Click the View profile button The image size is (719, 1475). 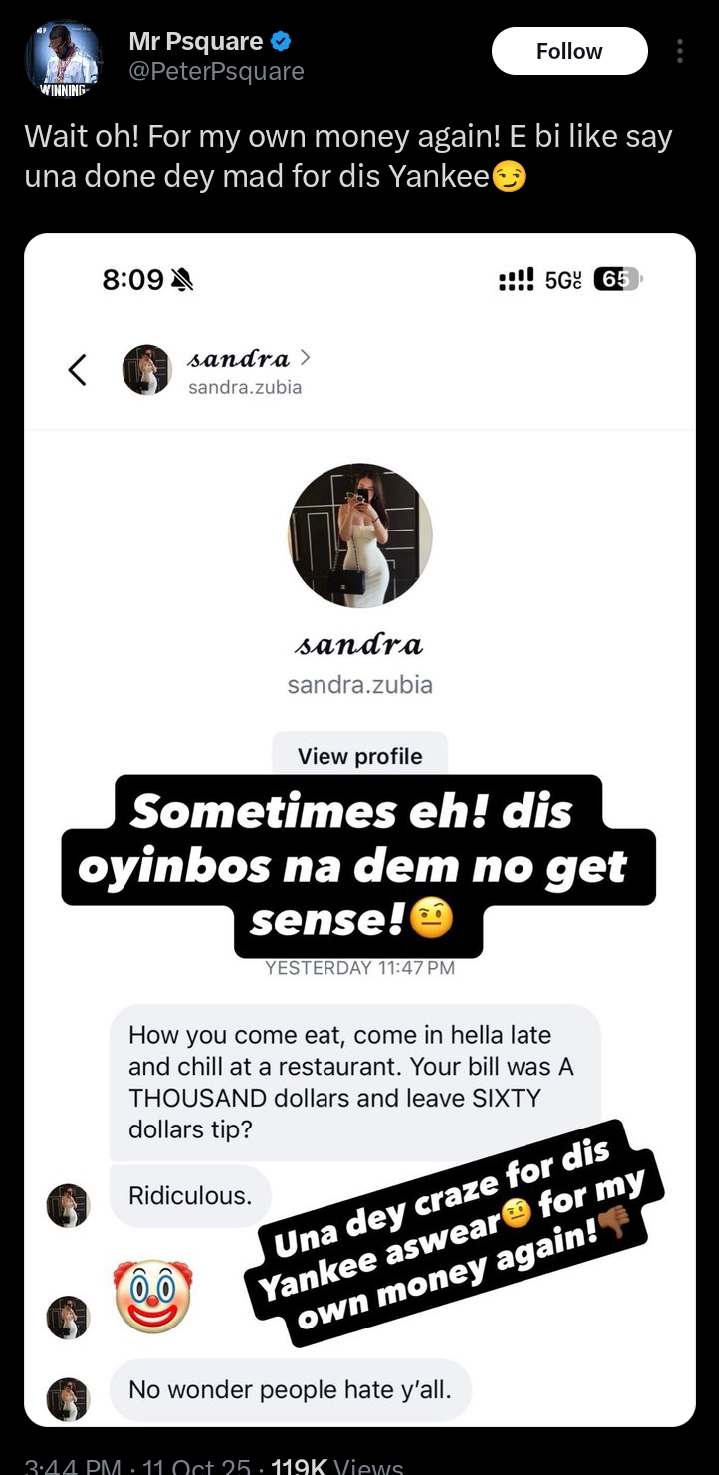(x=360, y=756)
